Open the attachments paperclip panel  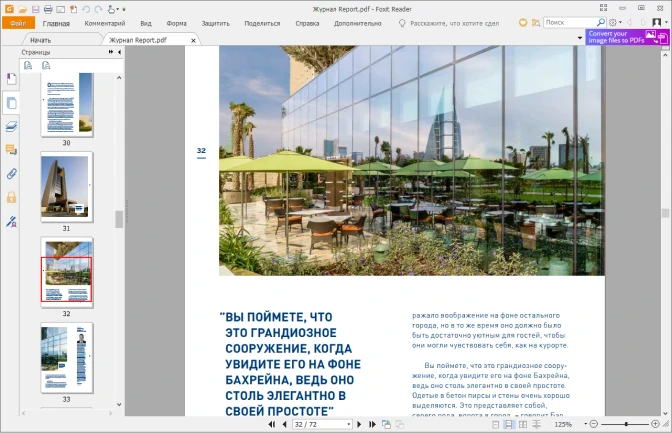[x=12, y=174]
